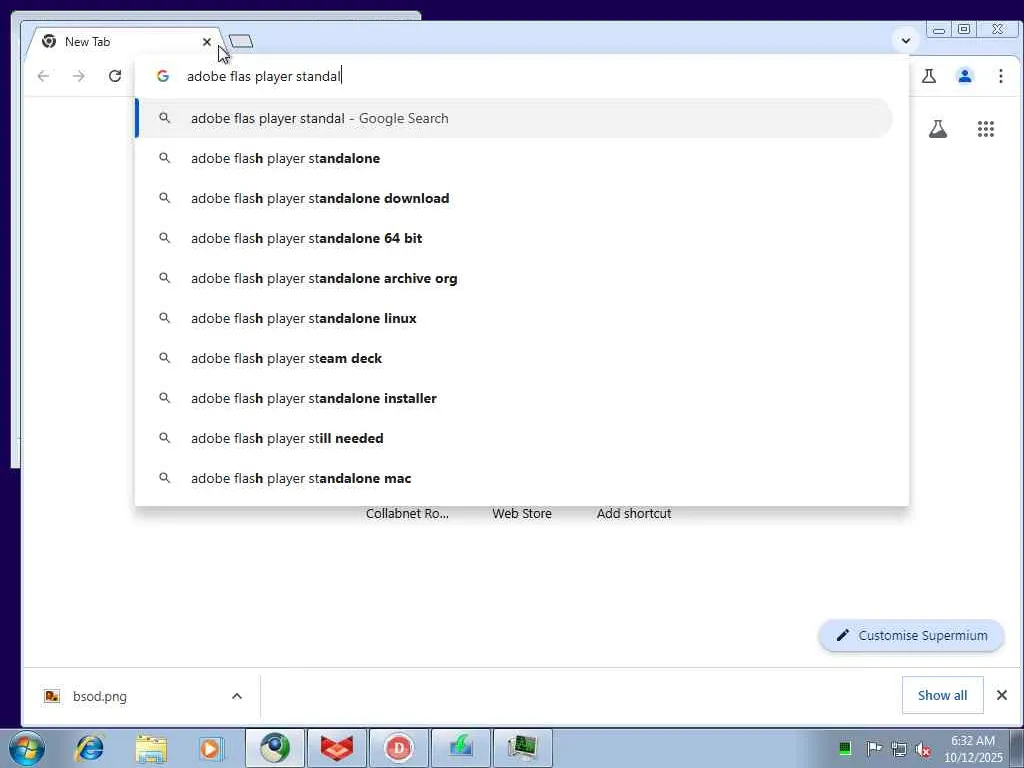
Task: Open the red circular D app in taskbar
Action: [x=398, y=748]
